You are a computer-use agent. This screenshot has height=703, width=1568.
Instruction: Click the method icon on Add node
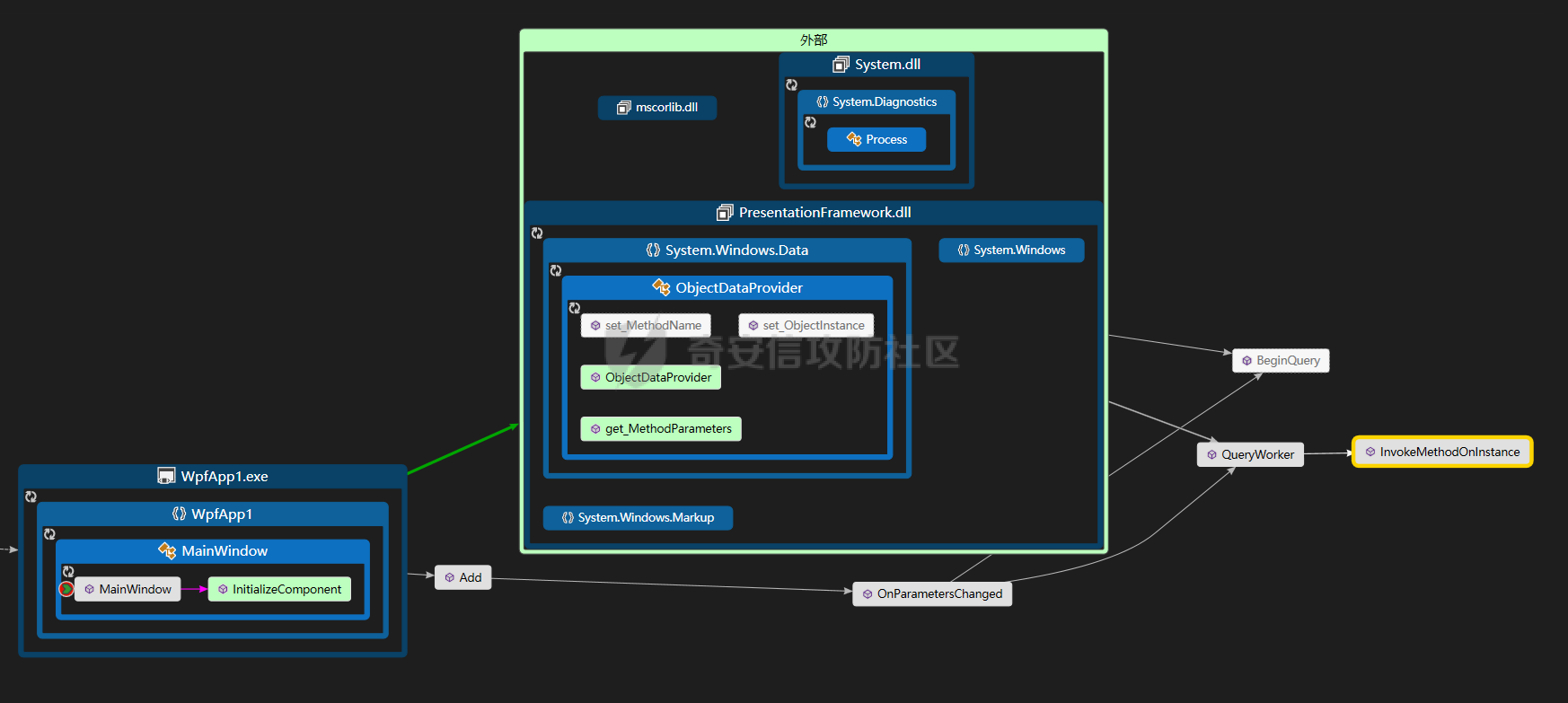pyautogui.click(x=449, y=577)
